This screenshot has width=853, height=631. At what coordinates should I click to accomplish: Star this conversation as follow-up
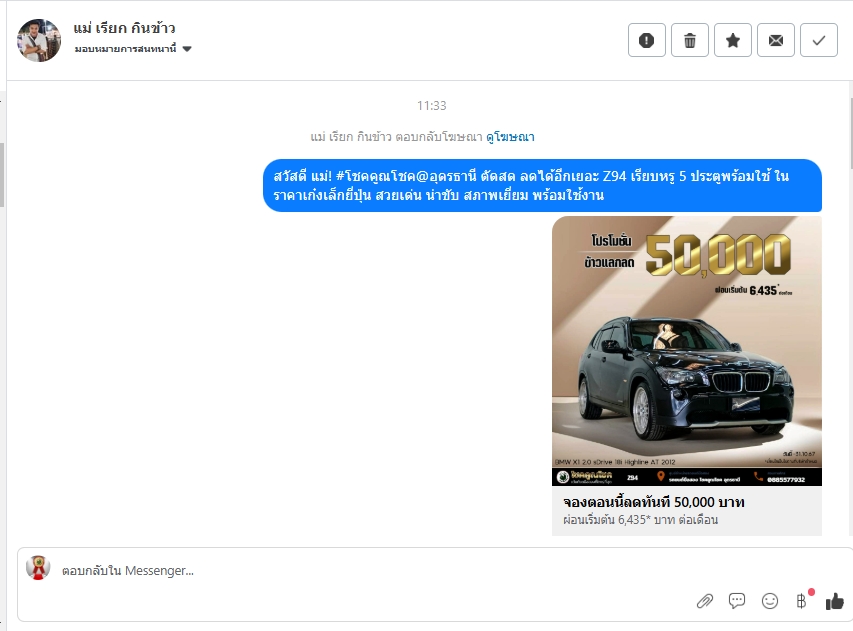coord(733,40)
